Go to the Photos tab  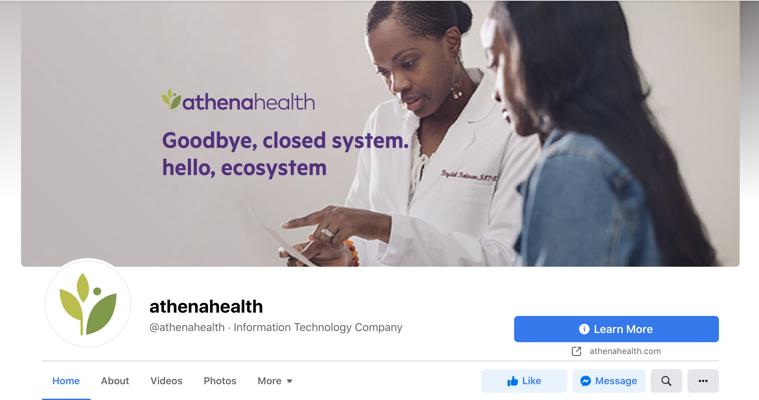pyautogui.click(x=220, y=381)
